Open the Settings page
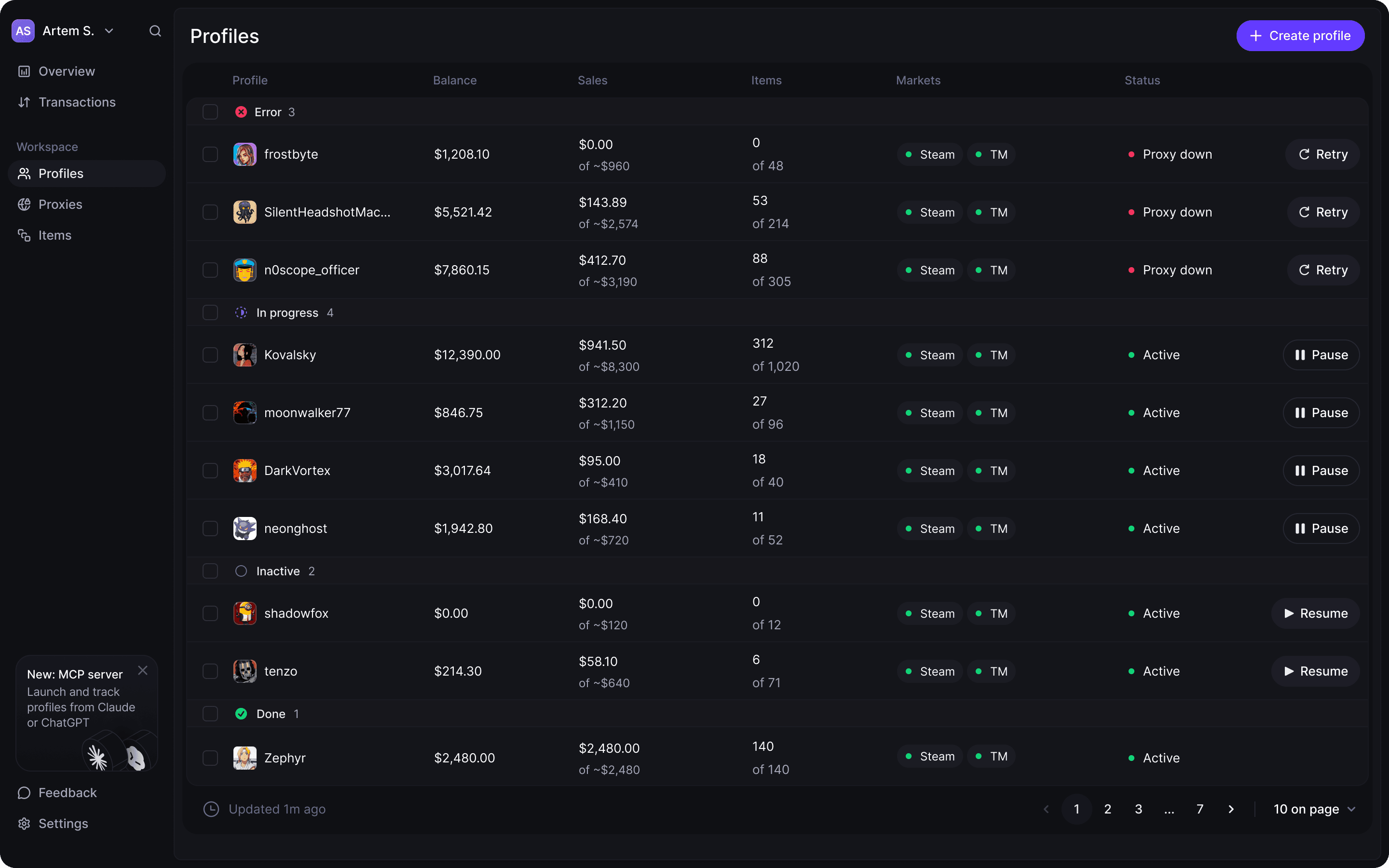Image resolution: width=1389 pixels, height=868 pixels. [87, 823]
